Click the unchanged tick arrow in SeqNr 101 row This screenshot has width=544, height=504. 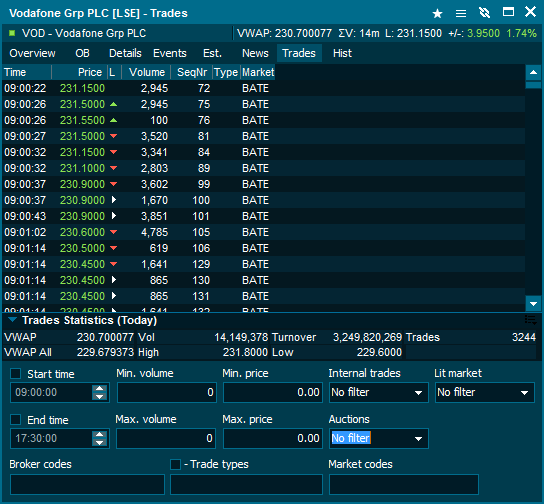click(113, 216)
